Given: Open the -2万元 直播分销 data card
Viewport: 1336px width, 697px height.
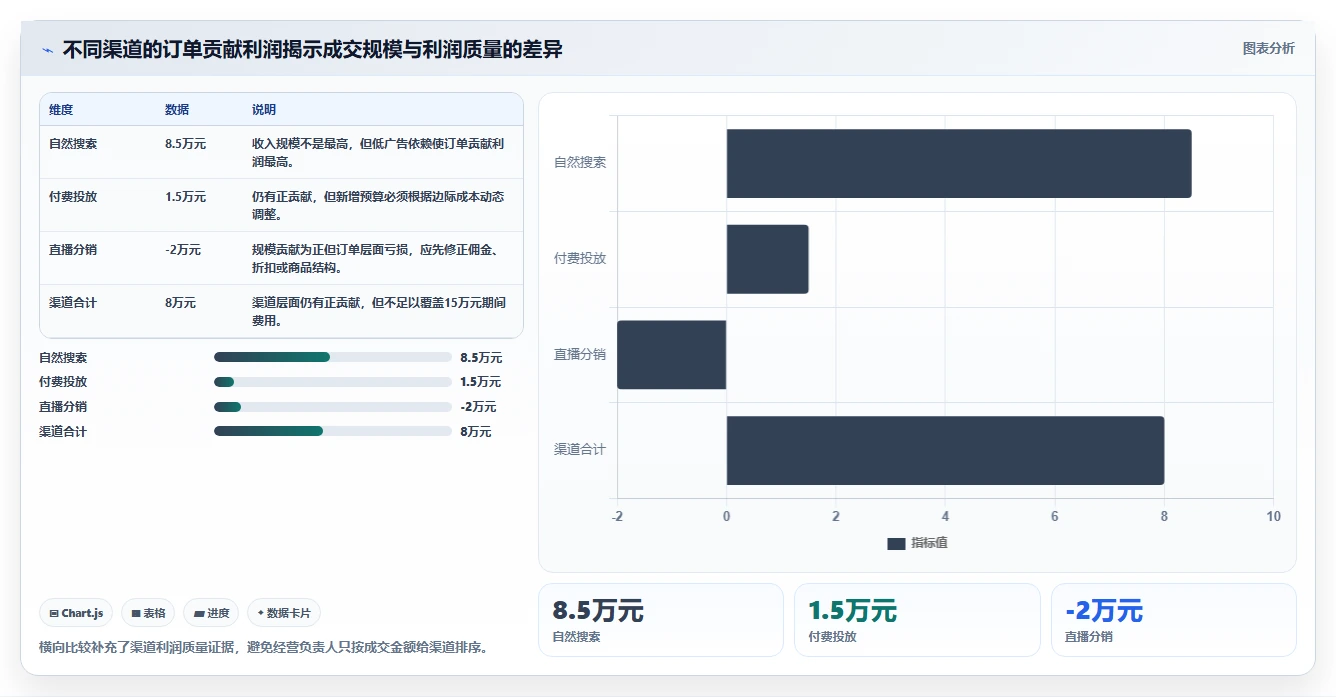Looking at the screenshot, I should [x=1174, y=620].
